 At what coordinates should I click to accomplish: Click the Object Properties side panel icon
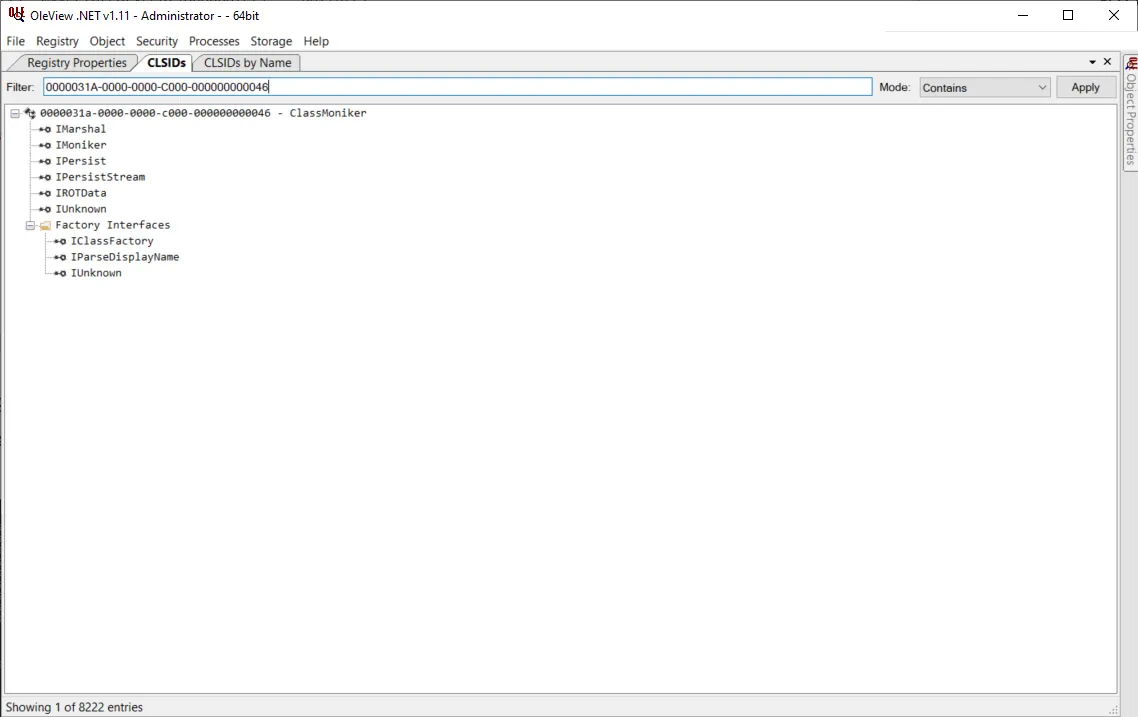tap(1131, 64)
